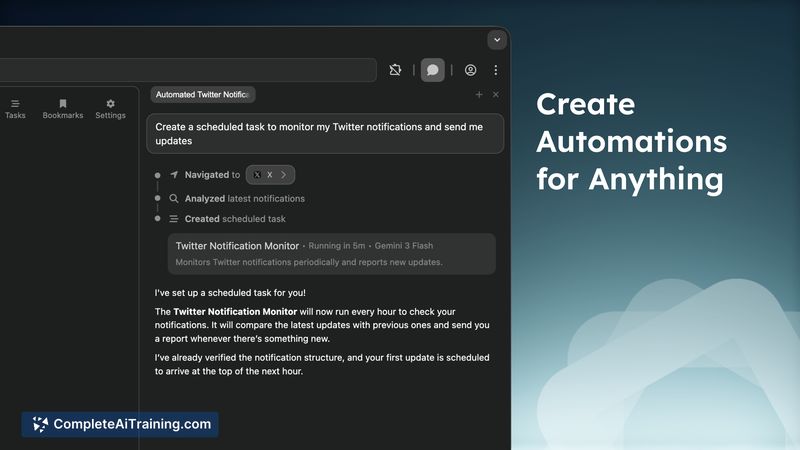Open the three-dot browser menu
The height and width of the screenshot is (450, 800).
[x=495, y=70]
